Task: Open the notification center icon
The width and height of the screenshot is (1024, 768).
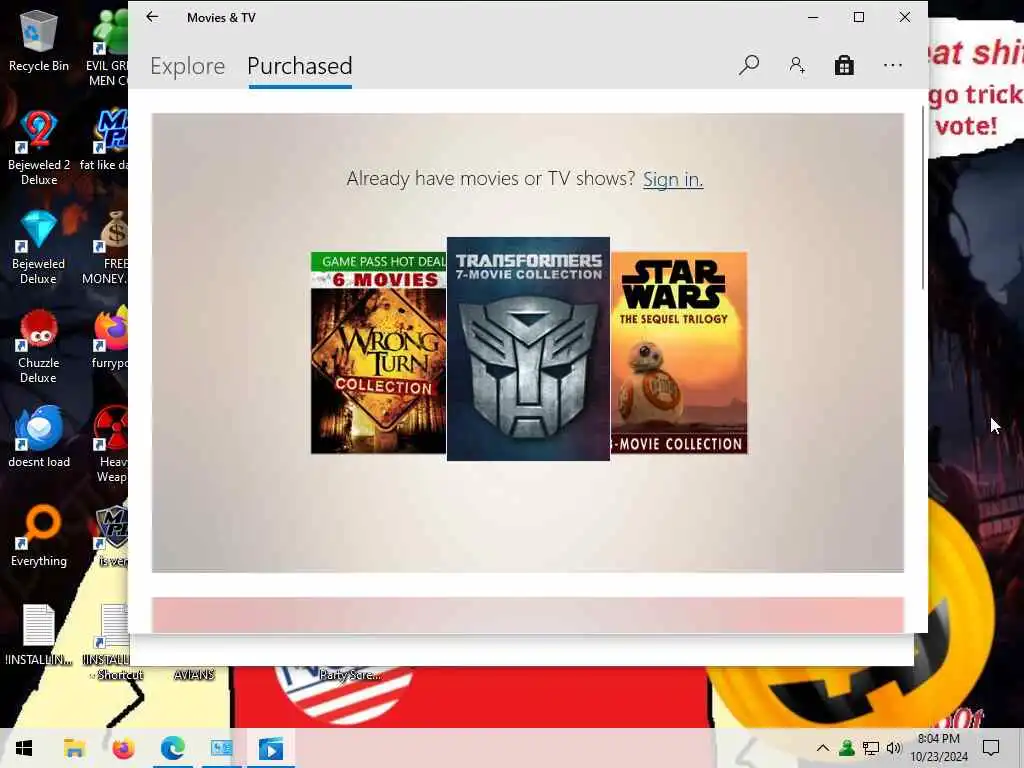Action: pyautogui.click(x=991, y=748)
